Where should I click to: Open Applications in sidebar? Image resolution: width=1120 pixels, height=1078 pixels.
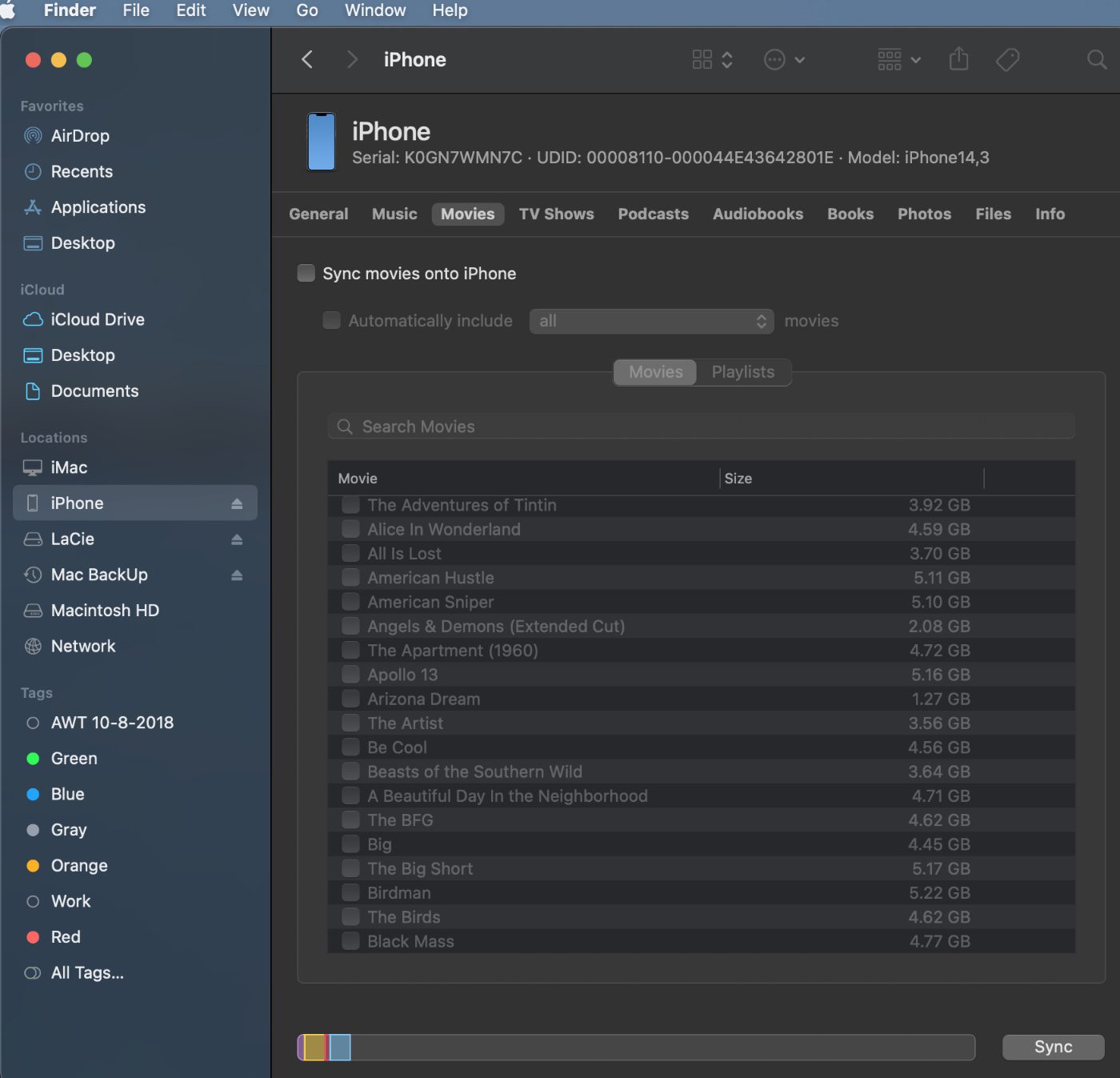98,207
